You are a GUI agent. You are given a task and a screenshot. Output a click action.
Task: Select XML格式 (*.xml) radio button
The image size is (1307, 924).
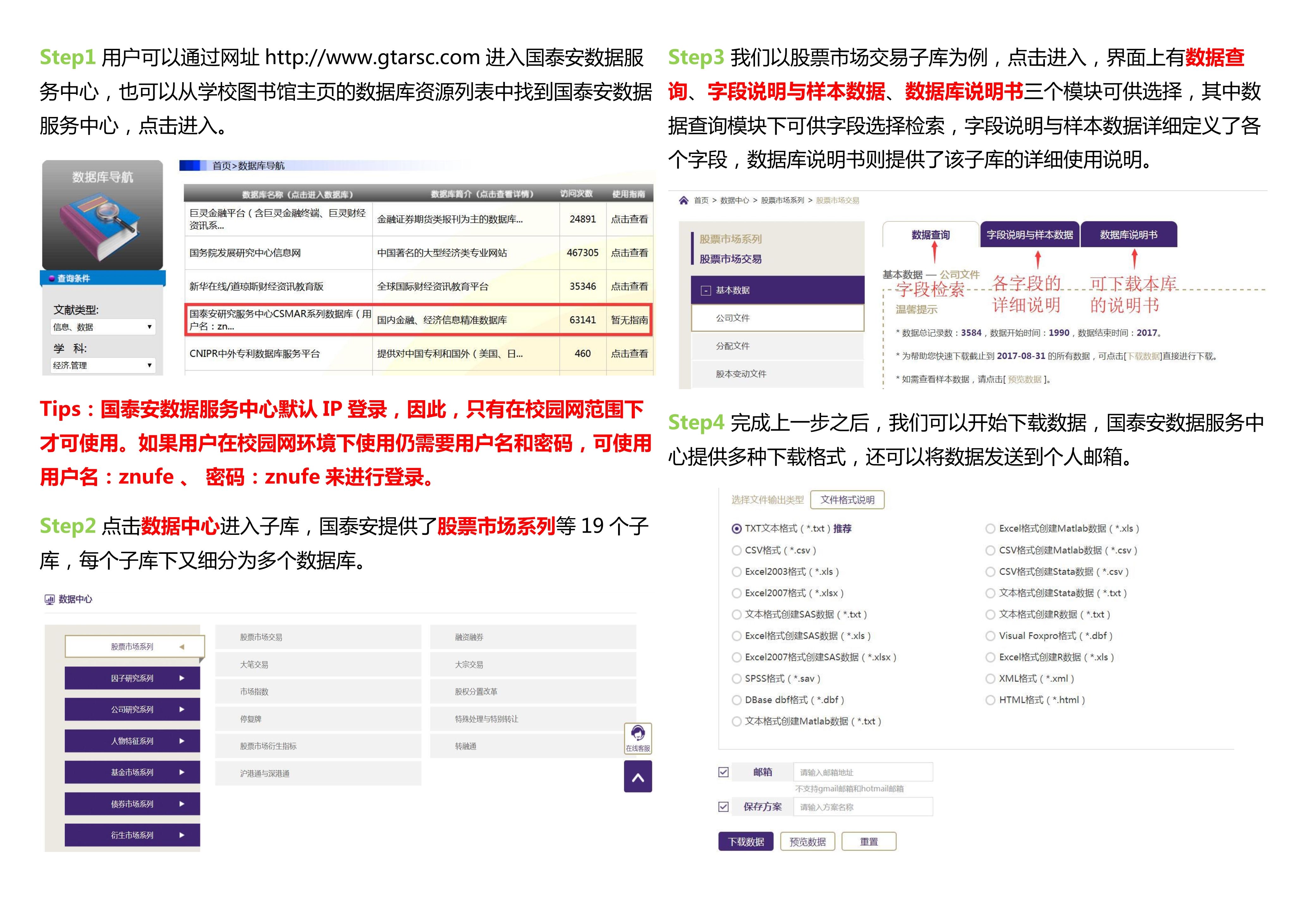(x=990, y=679)
